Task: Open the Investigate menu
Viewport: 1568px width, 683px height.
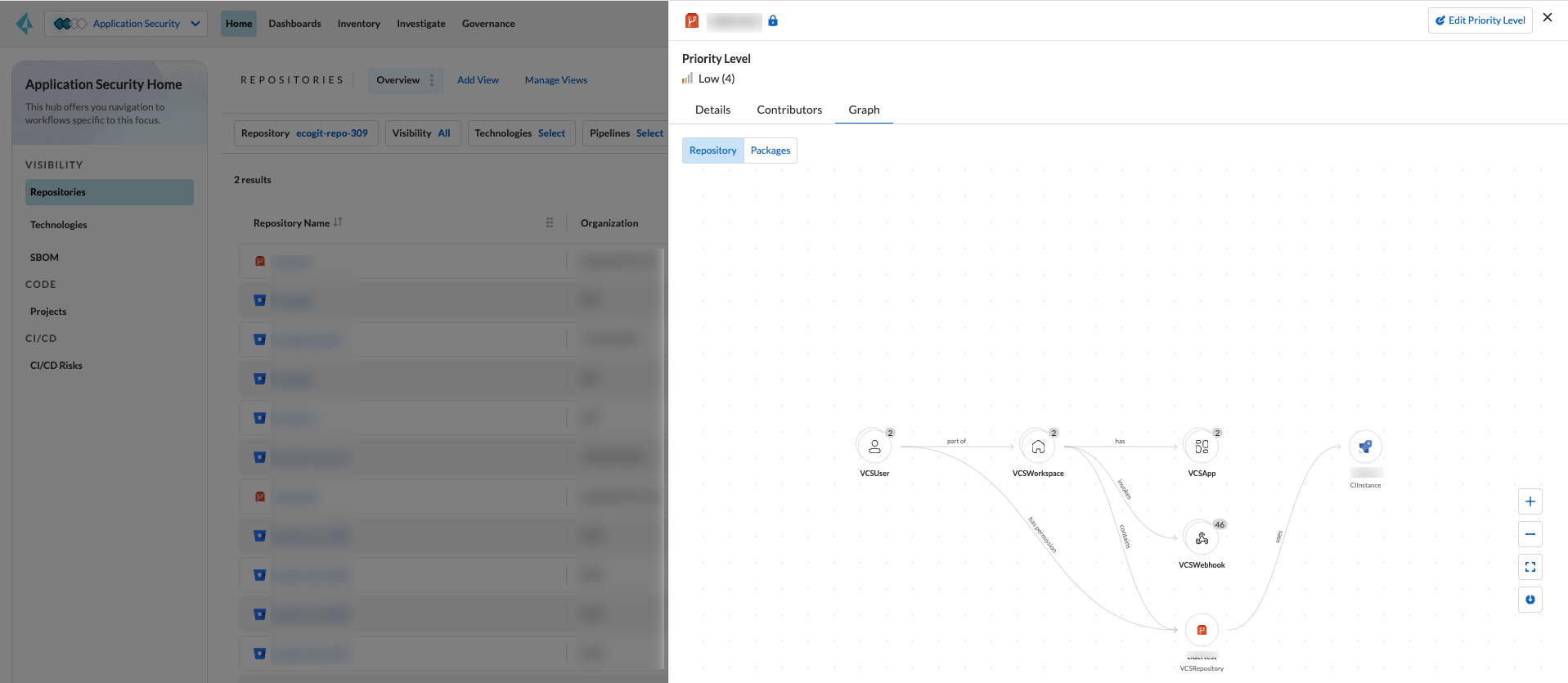Action: pyautogui.click(x=421, y=24)
